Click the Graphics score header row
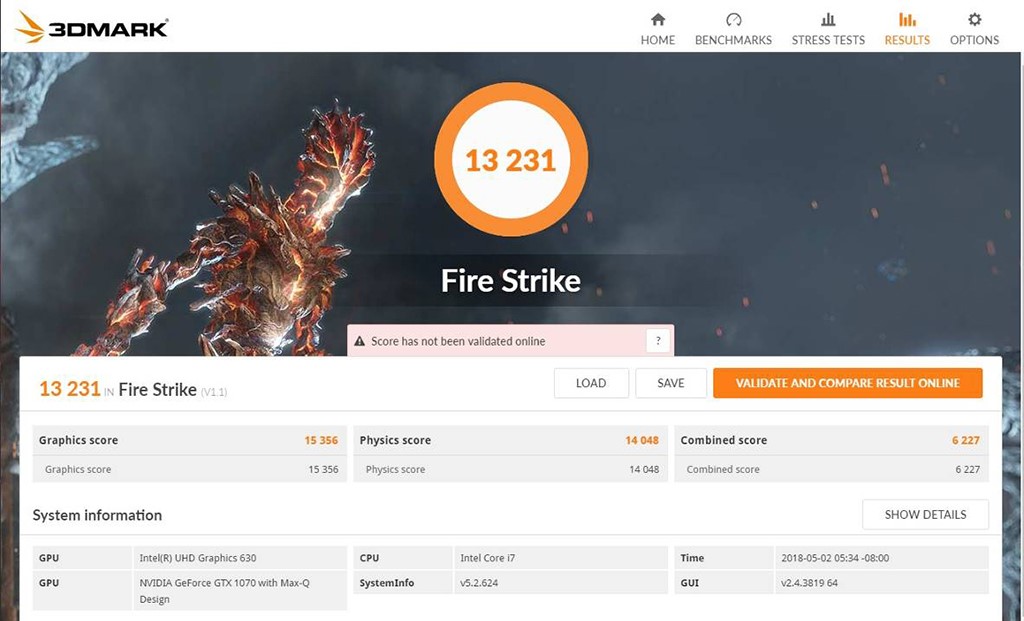The height and width of the screenshot is (621, 1024). pyautogui.click(x=189, y=440)
